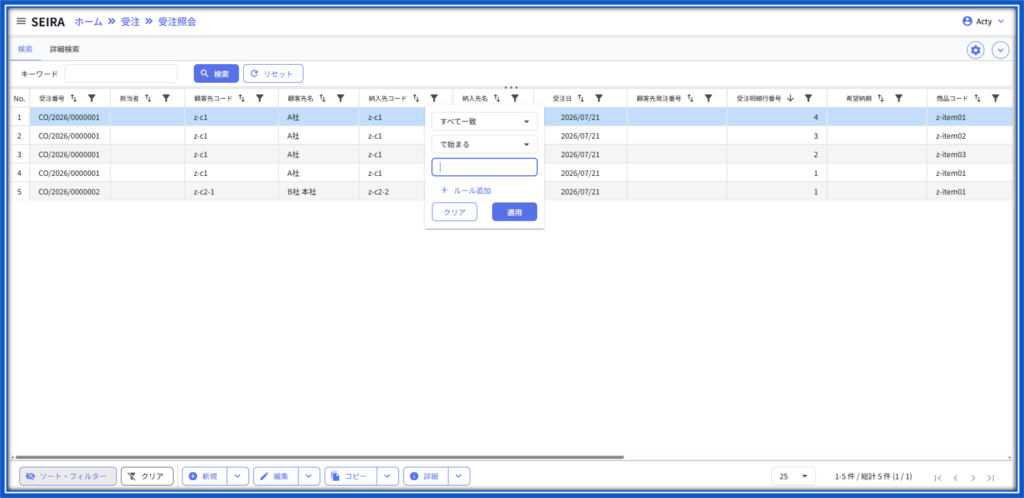Open filter for 顧客先名 column
This screenshot has width=1024, height=498.
click(341, 98)
